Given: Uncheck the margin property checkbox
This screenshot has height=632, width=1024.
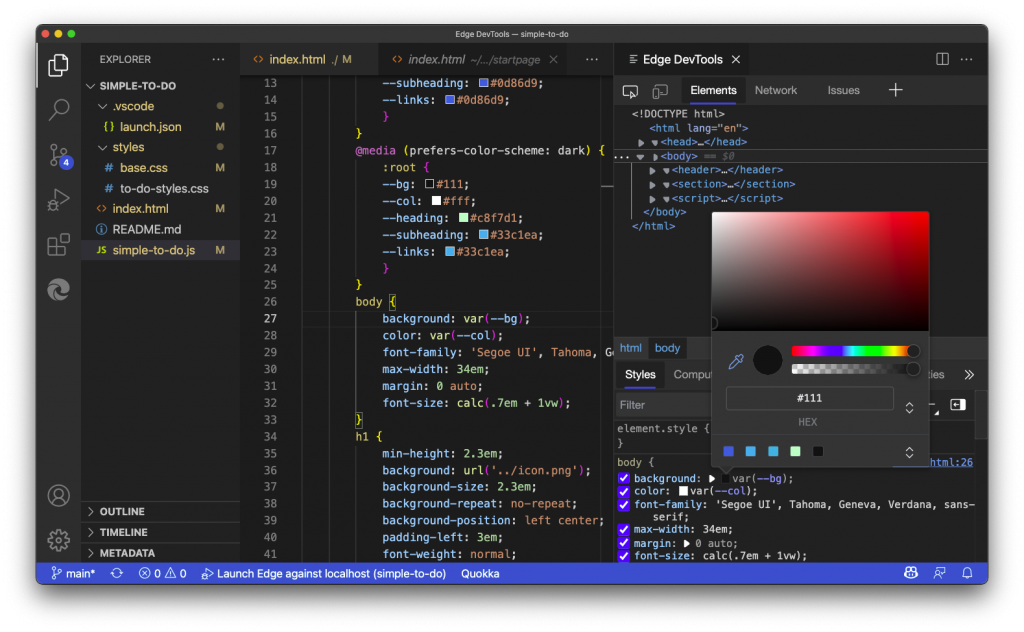Looking at the screenshot, I should click(x=624, y=543).
